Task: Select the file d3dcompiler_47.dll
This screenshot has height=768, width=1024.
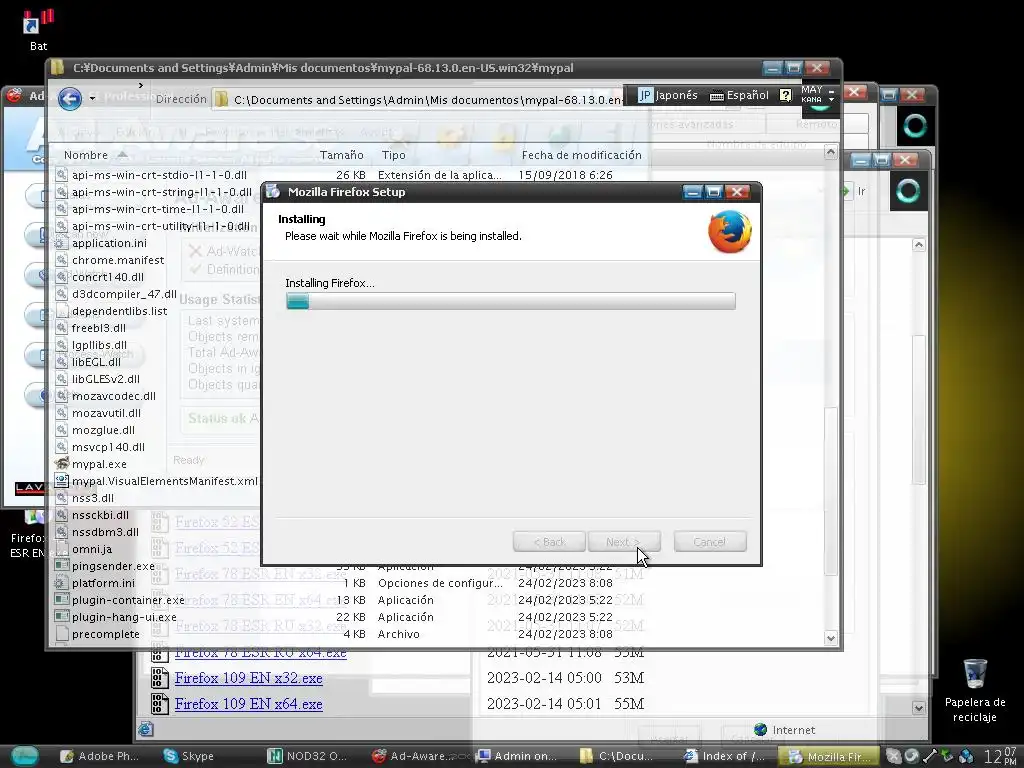Action: (124, 294)
